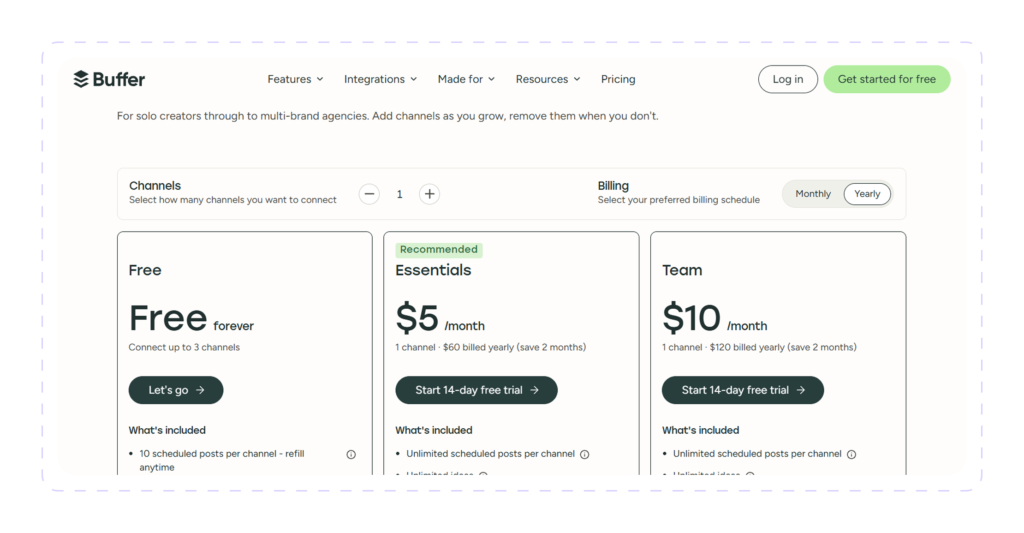Viewport: 1024px width, 533px height.
Task: Switch billing to Monthly
Action: tap(813, 194)
